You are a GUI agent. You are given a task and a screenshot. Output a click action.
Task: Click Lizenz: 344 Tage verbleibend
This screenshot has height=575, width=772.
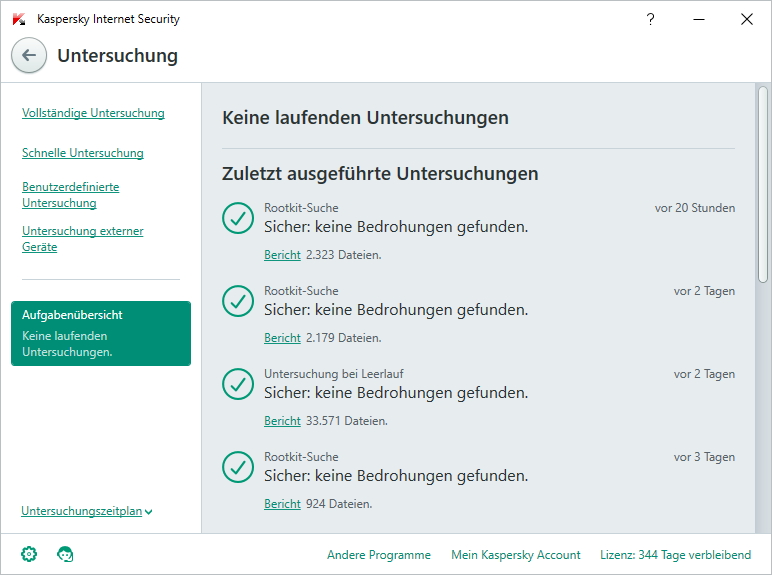(676, 555)
